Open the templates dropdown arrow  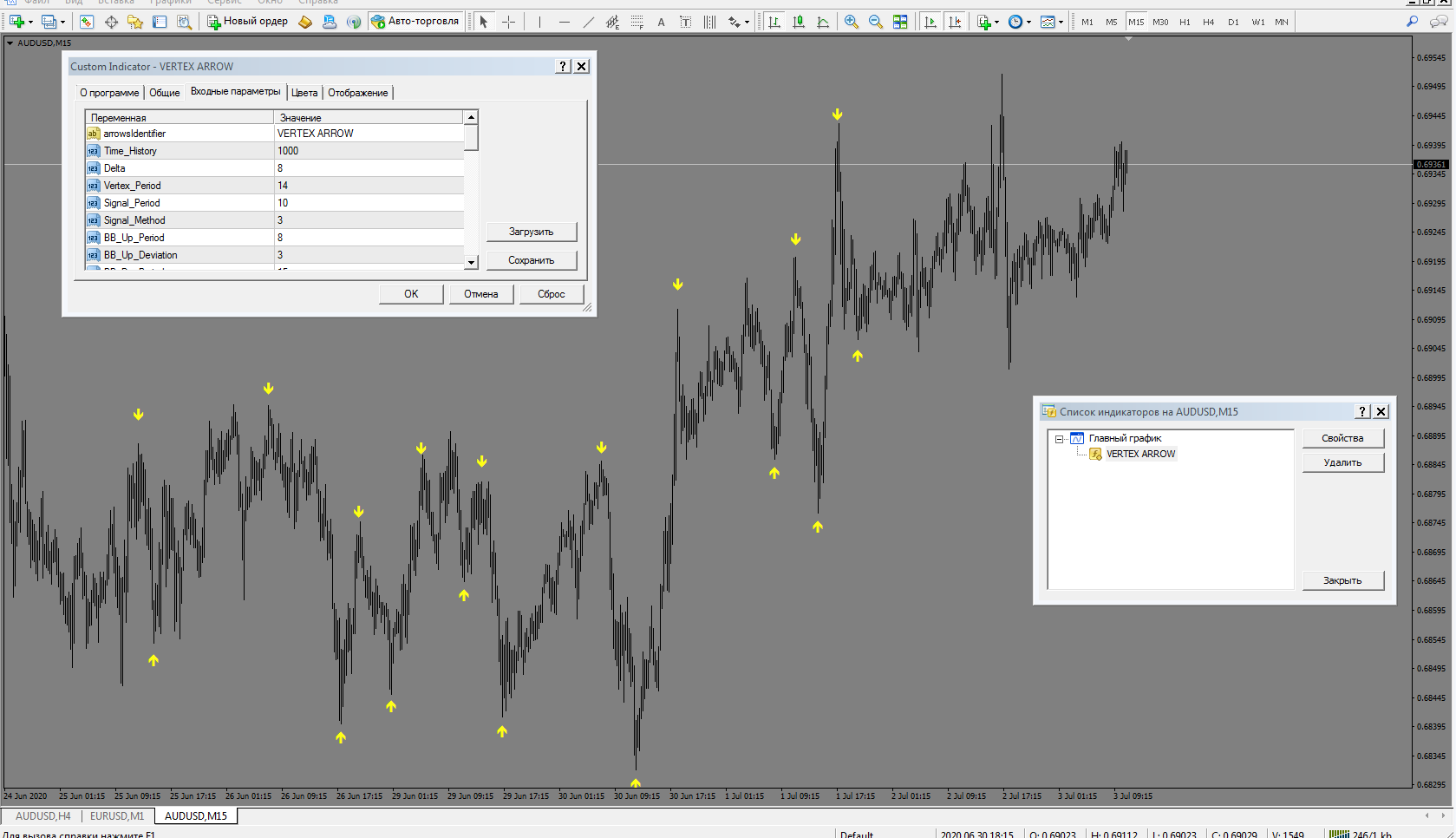tap(1061, 23)
